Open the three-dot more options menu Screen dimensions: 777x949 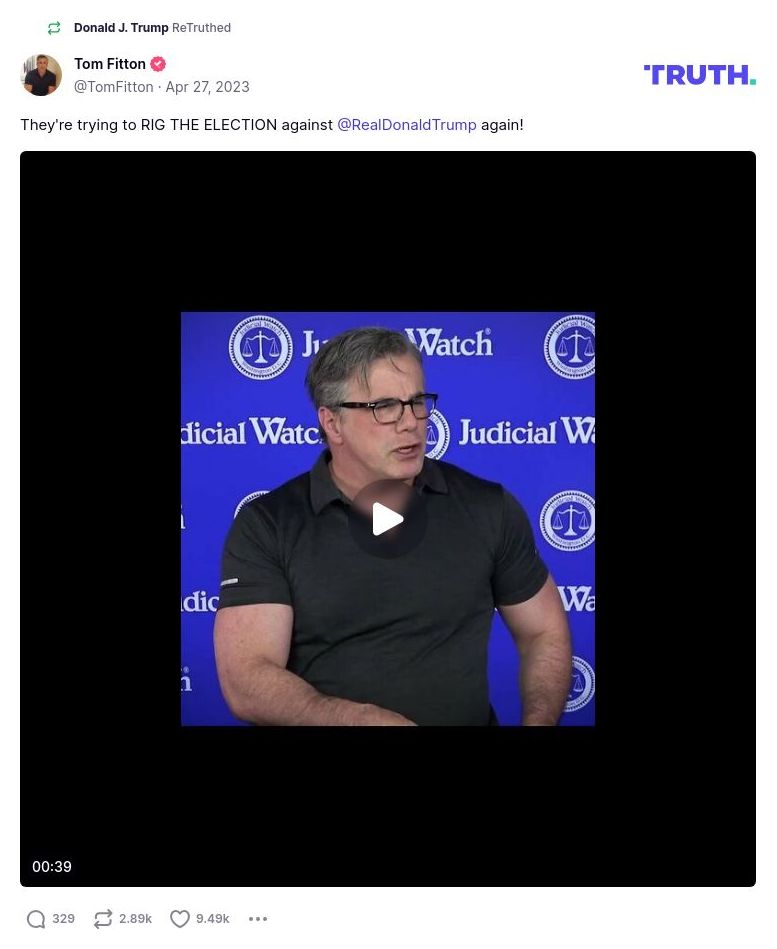[258, 919]
